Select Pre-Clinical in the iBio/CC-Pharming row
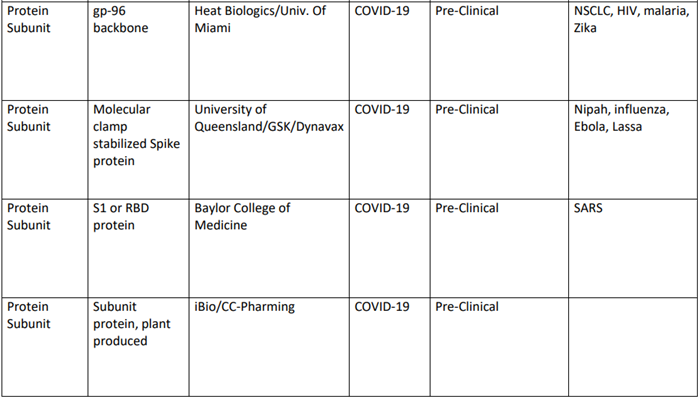 467,307
